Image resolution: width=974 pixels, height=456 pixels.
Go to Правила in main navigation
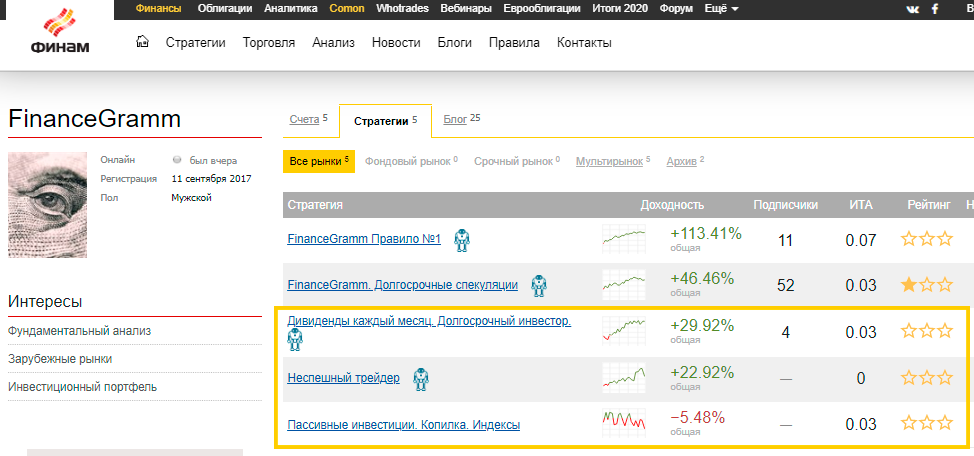[x=514, y=43]
